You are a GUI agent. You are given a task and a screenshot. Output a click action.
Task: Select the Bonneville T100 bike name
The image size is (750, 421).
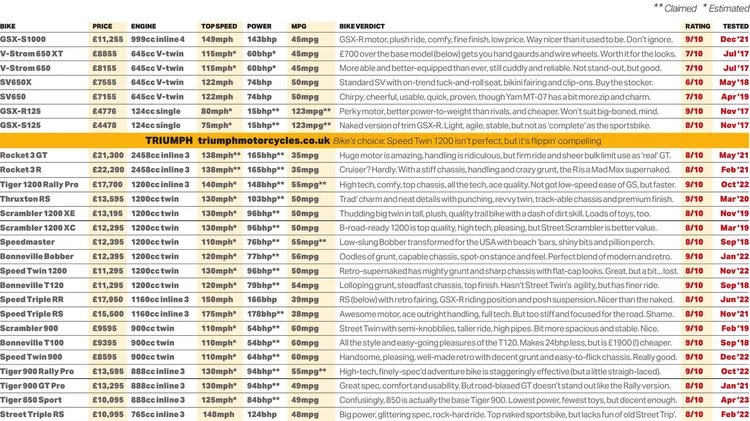tap(32, 343)
